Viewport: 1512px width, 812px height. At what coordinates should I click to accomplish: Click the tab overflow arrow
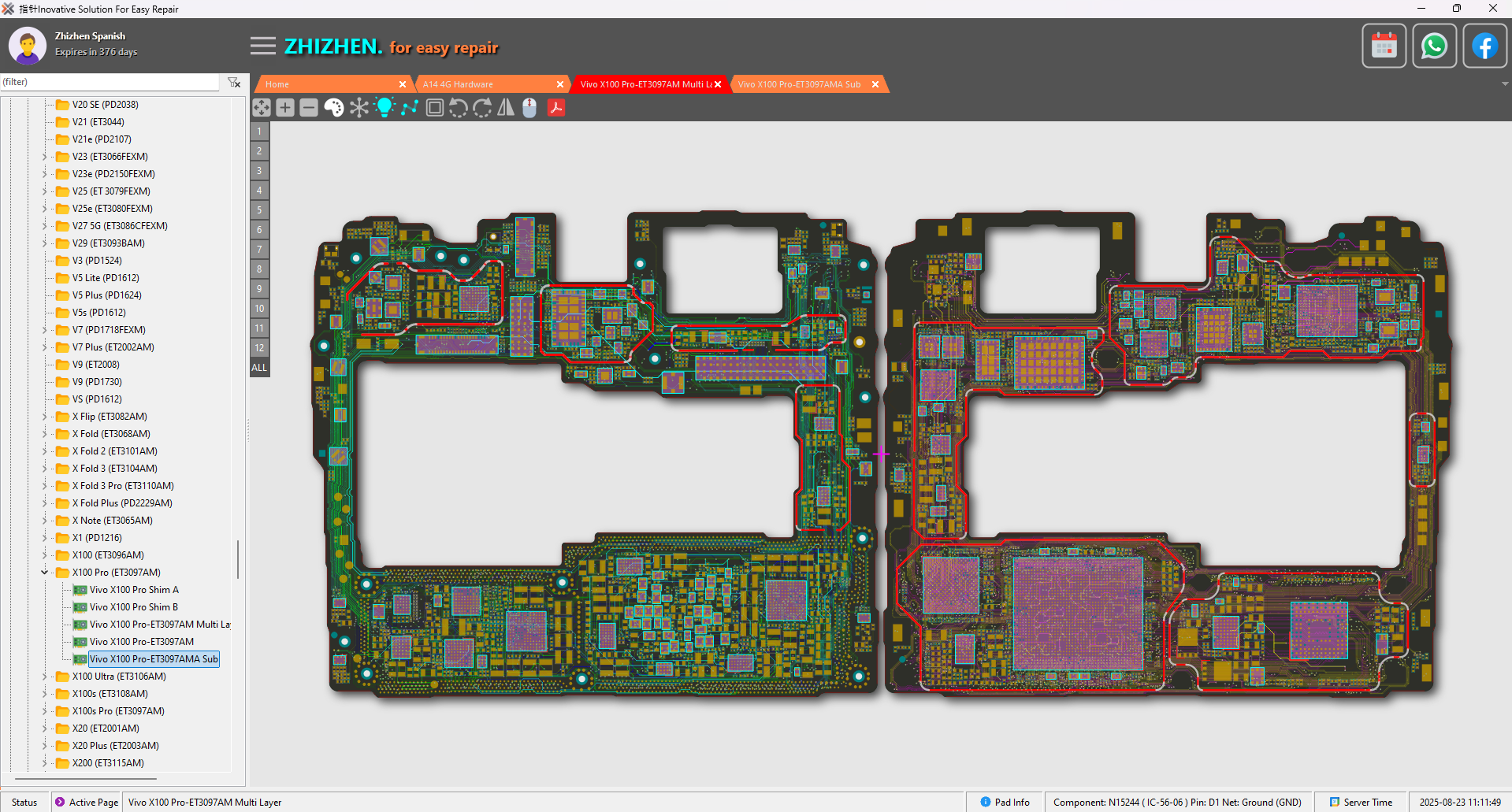tap(1505, 83)
